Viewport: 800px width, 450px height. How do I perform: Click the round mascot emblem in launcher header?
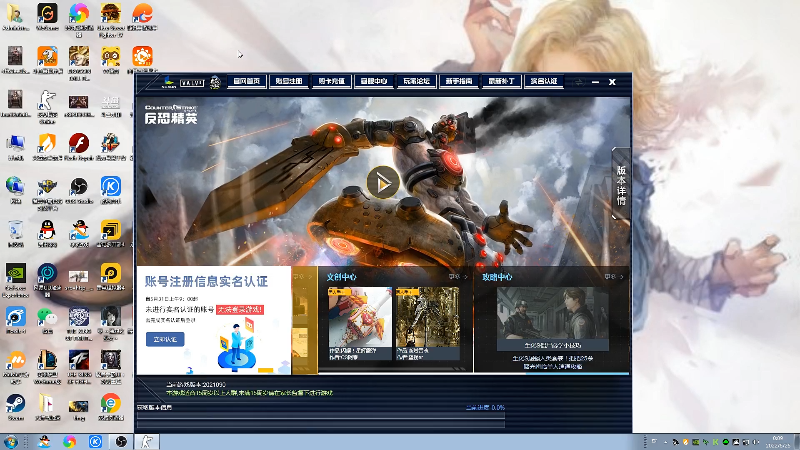pyautogui.click(x=215, y=82)
